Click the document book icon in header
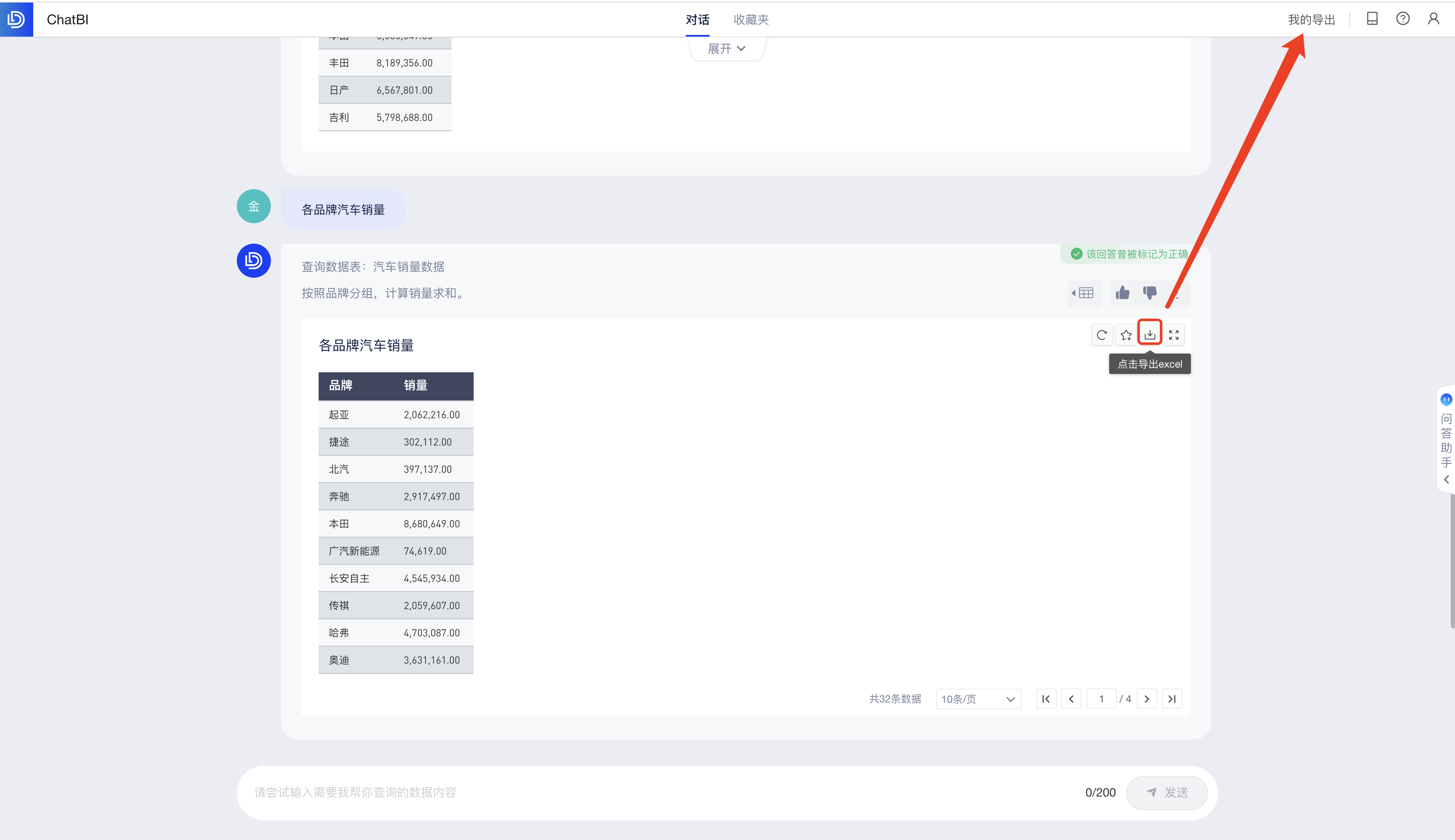Image resolution: width=1455 pixels, height=840 pixels. pyautogui.click(x=1372, y=19)
